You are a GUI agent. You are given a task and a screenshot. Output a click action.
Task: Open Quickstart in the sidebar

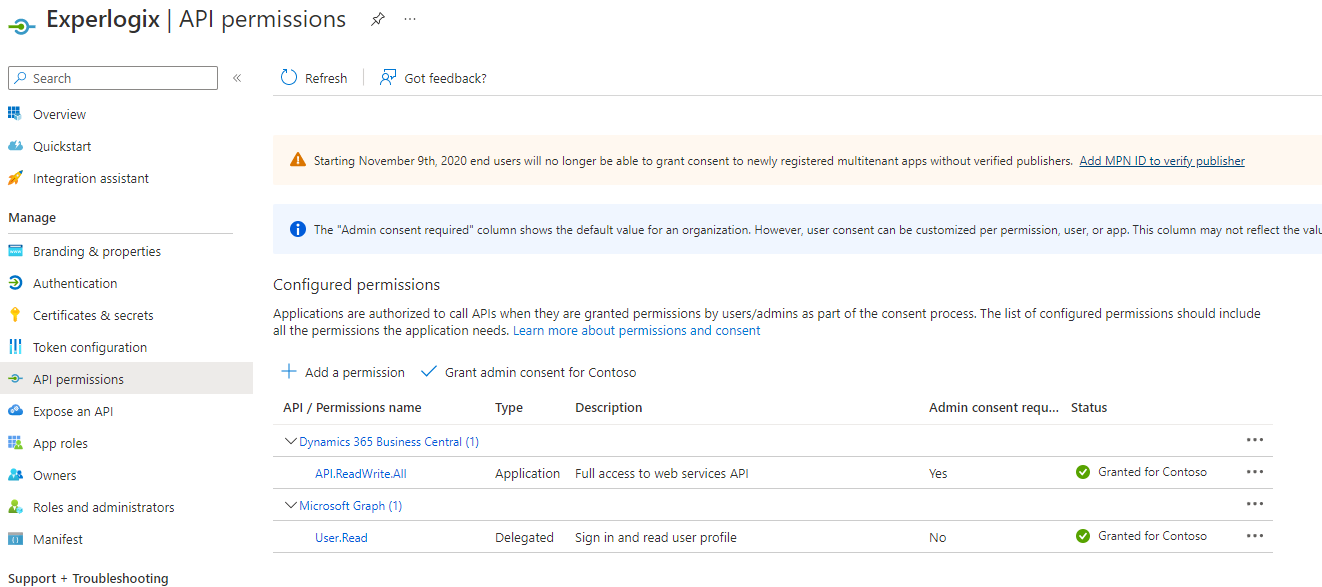(62, 146)
